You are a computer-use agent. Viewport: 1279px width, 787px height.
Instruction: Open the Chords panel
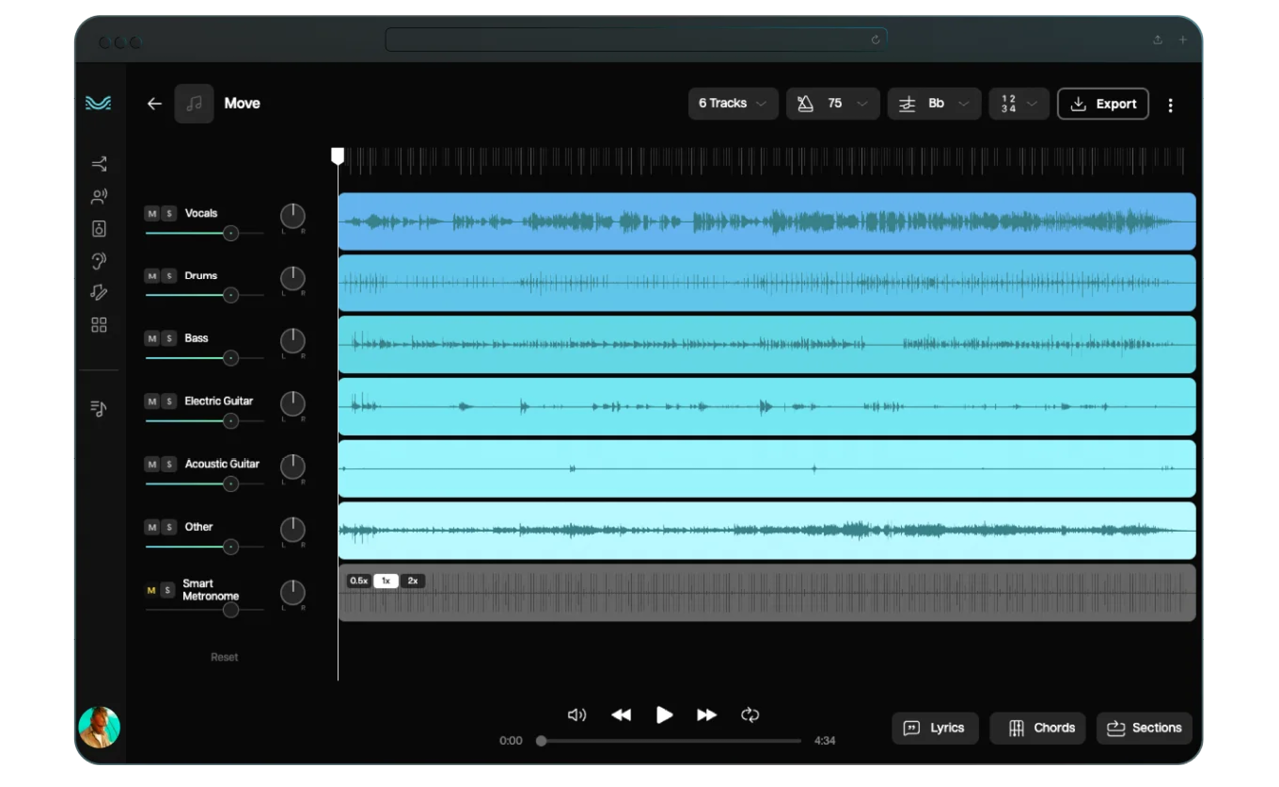[1040, 728]
